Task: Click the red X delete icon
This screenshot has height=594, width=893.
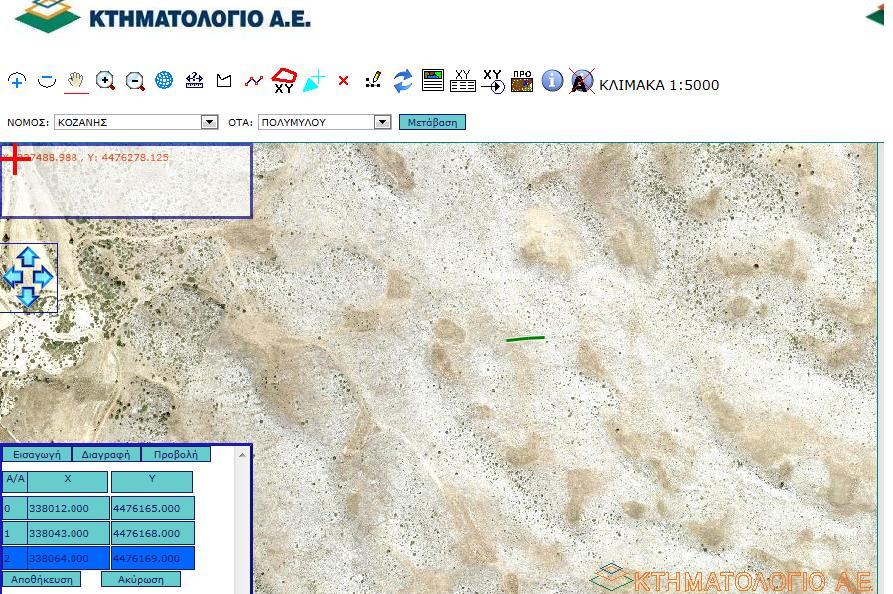Action: point(343,81)
